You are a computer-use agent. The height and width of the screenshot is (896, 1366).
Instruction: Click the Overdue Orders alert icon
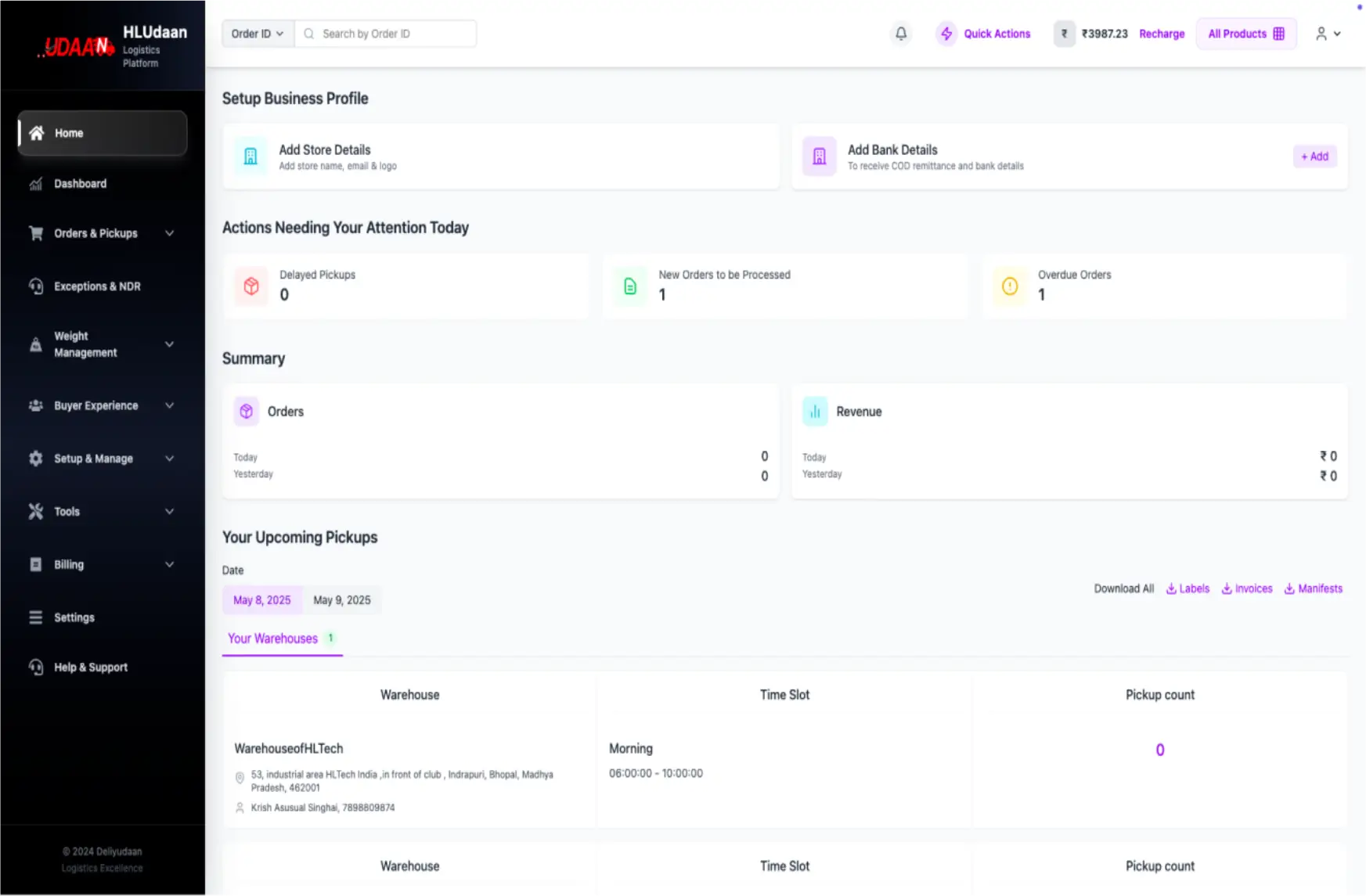(1010, 286)
